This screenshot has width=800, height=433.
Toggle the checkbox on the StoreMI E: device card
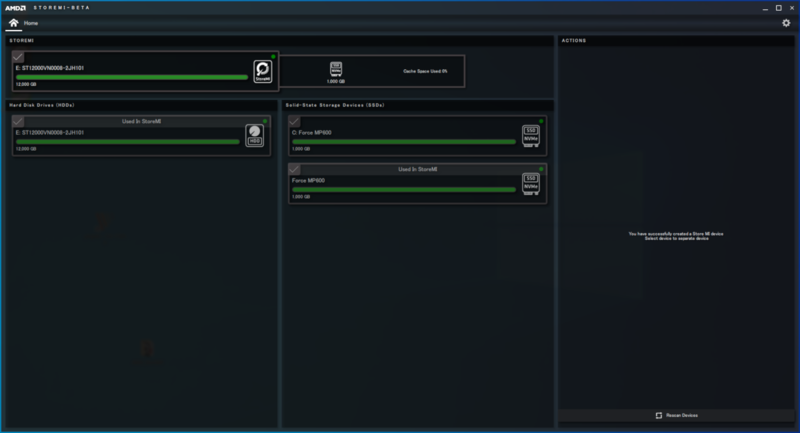[x=19, y=57]
